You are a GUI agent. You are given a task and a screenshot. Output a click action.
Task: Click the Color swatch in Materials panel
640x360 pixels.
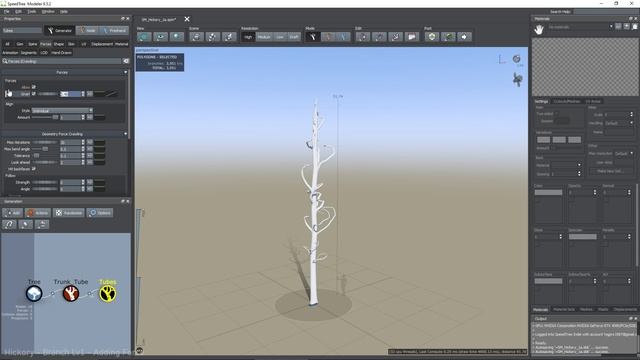[548, 192]
